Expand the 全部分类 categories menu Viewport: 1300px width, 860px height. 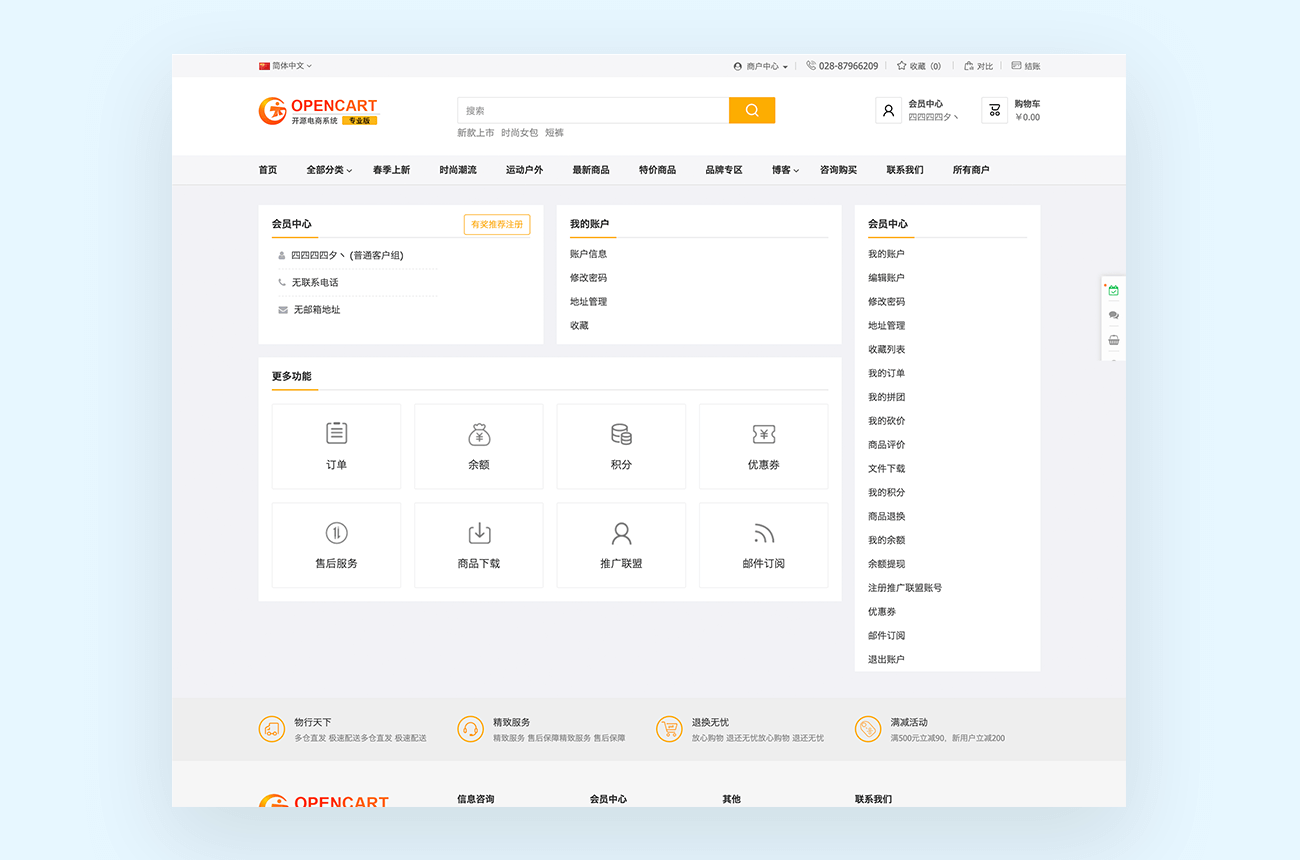click(329, 170)
